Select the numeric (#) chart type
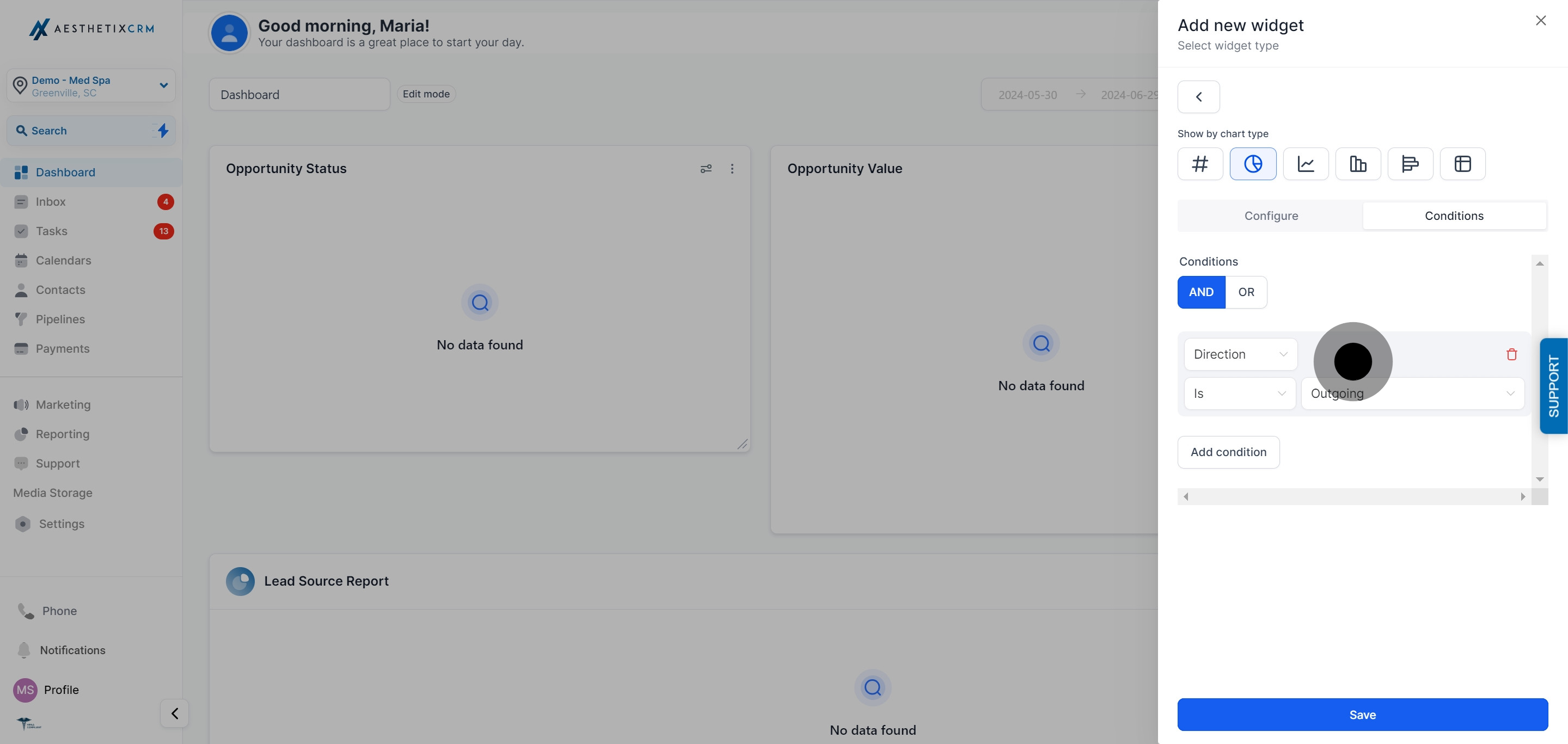The image size is (1568, 744). (x=1200, y=164)
